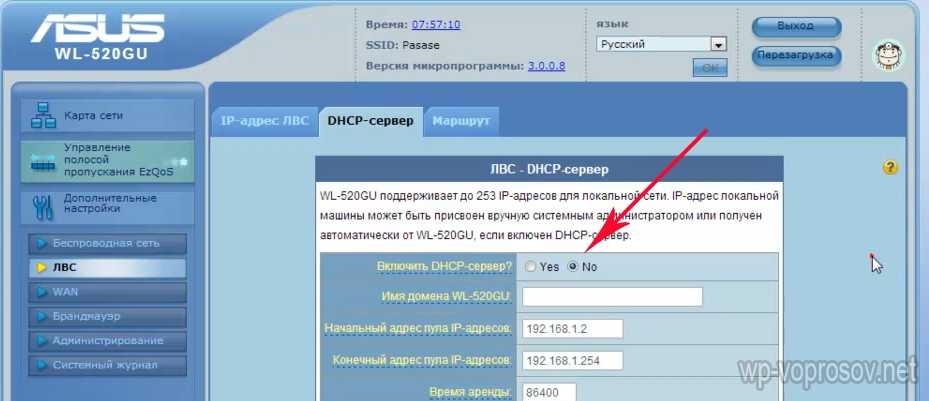
Task: Open the Системный журнал menu section
Action: (x=107, y=365)
